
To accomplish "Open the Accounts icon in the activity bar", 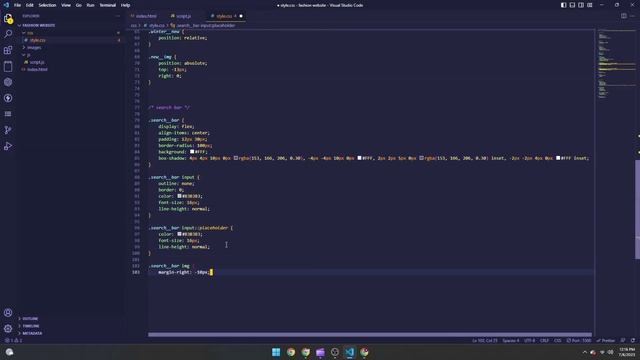I will [8, 313].
